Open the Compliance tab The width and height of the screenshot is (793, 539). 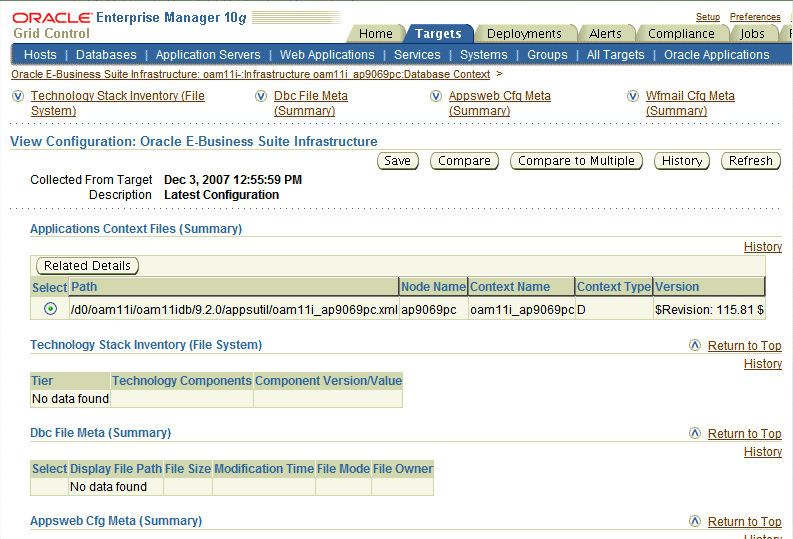[681, 34]
